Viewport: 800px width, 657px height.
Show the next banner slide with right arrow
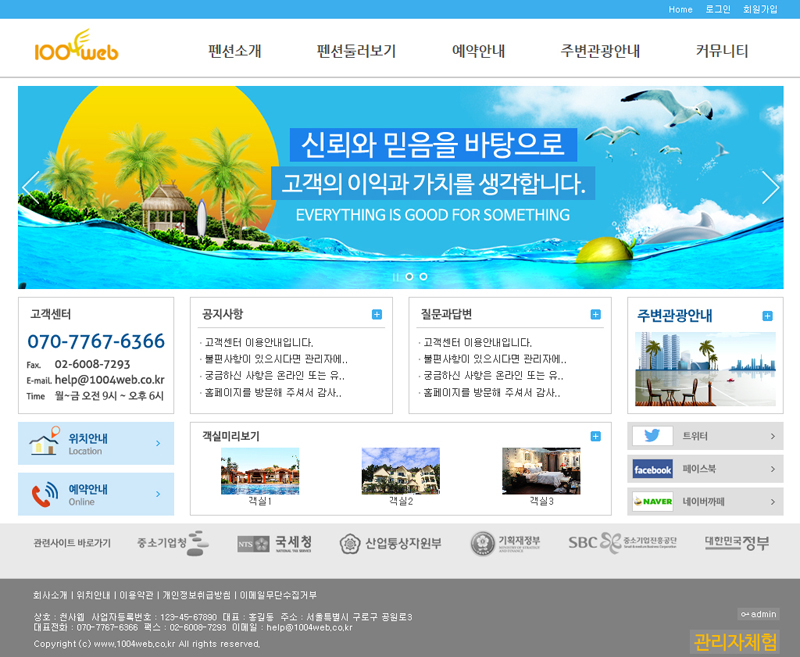point(769,187)
